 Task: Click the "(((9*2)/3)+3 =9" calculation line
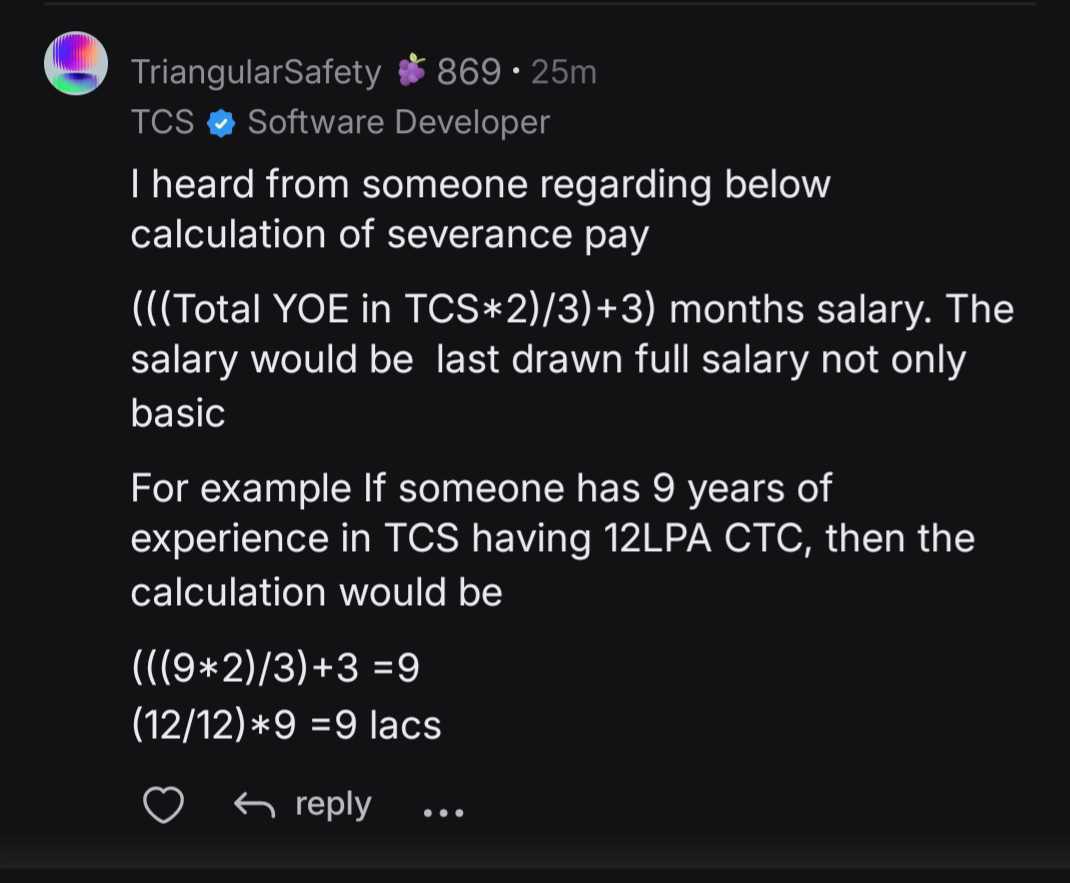[275, 667]
